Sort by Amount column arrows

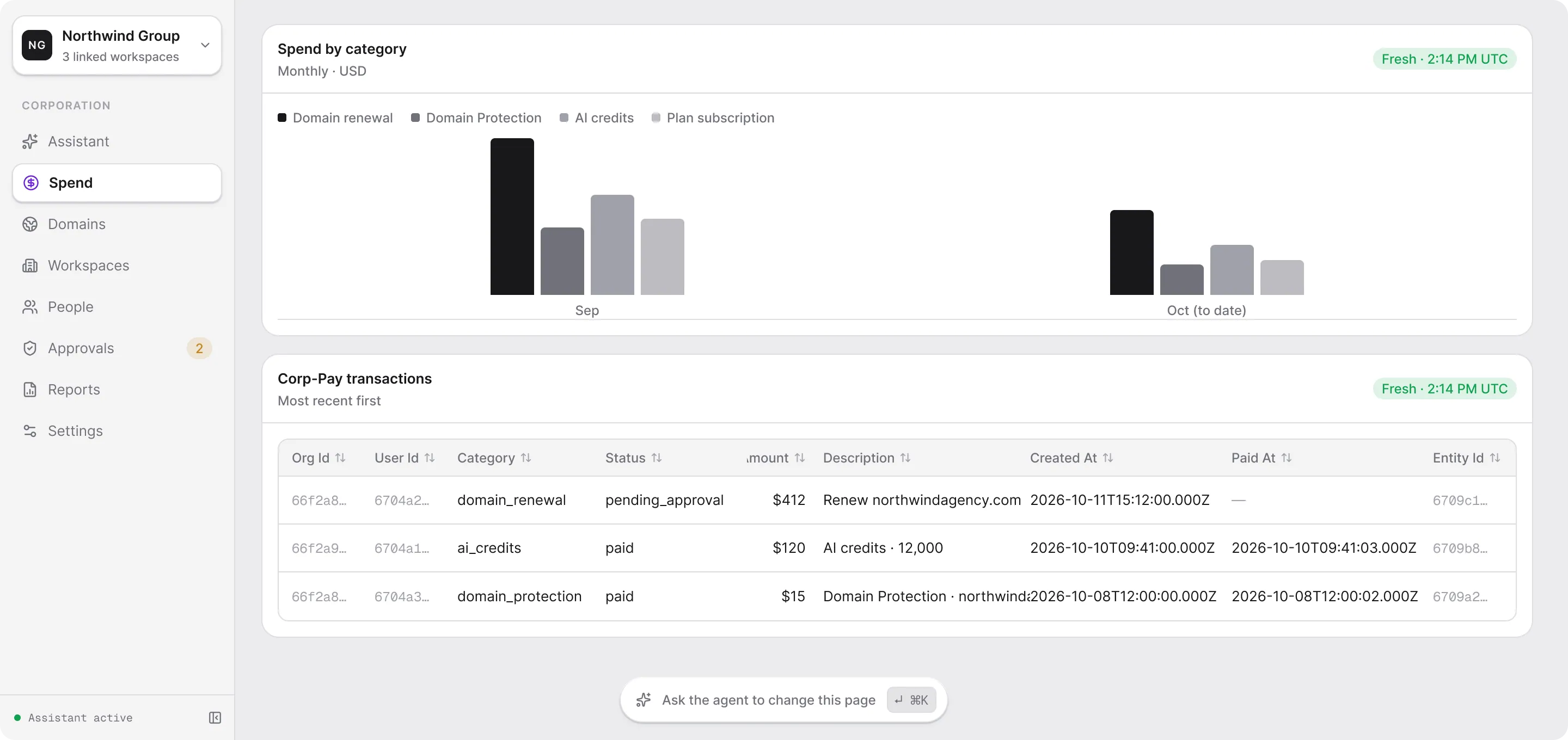click(x=800, y=458)
